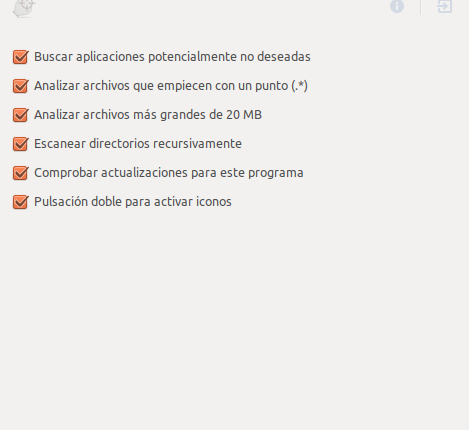Click label text 'Analizar archivos que empiecen con un punto'
The width and height of the screenshot is (469, 430).
(x=161, y=86)
